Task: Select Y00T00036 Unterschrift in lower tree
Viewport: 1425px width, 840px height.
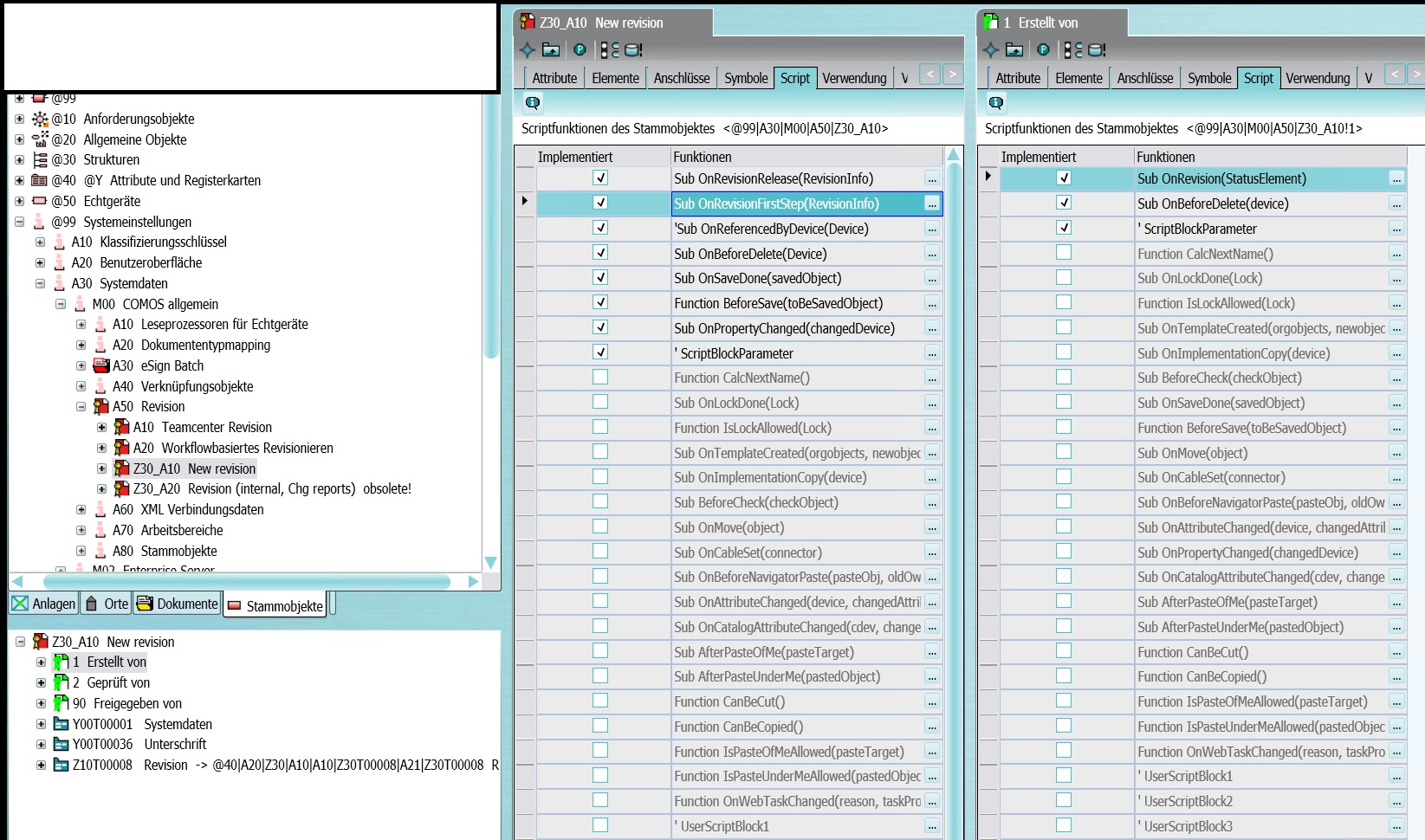Action: coord(139,744)
